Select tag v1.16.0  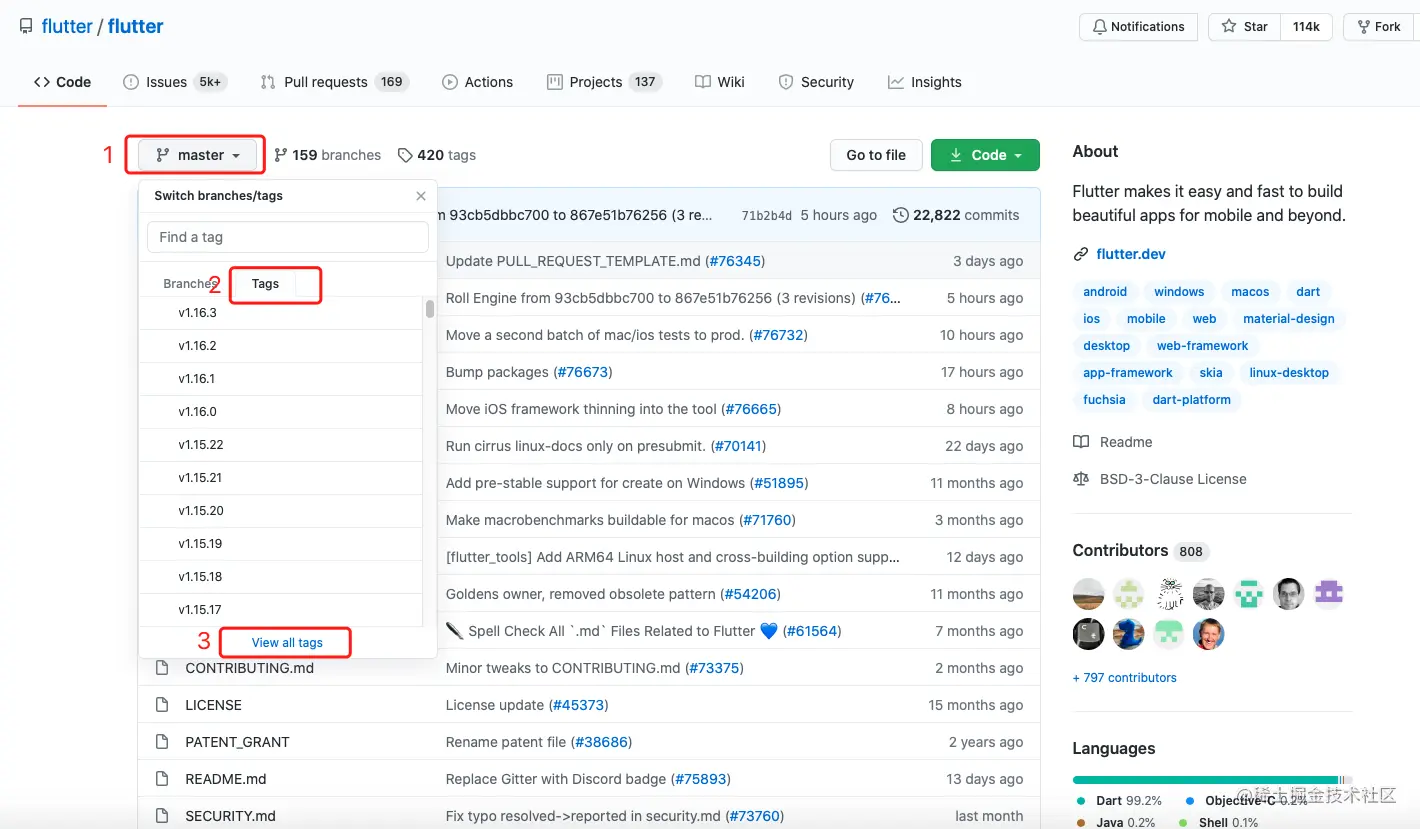[280, 412]
